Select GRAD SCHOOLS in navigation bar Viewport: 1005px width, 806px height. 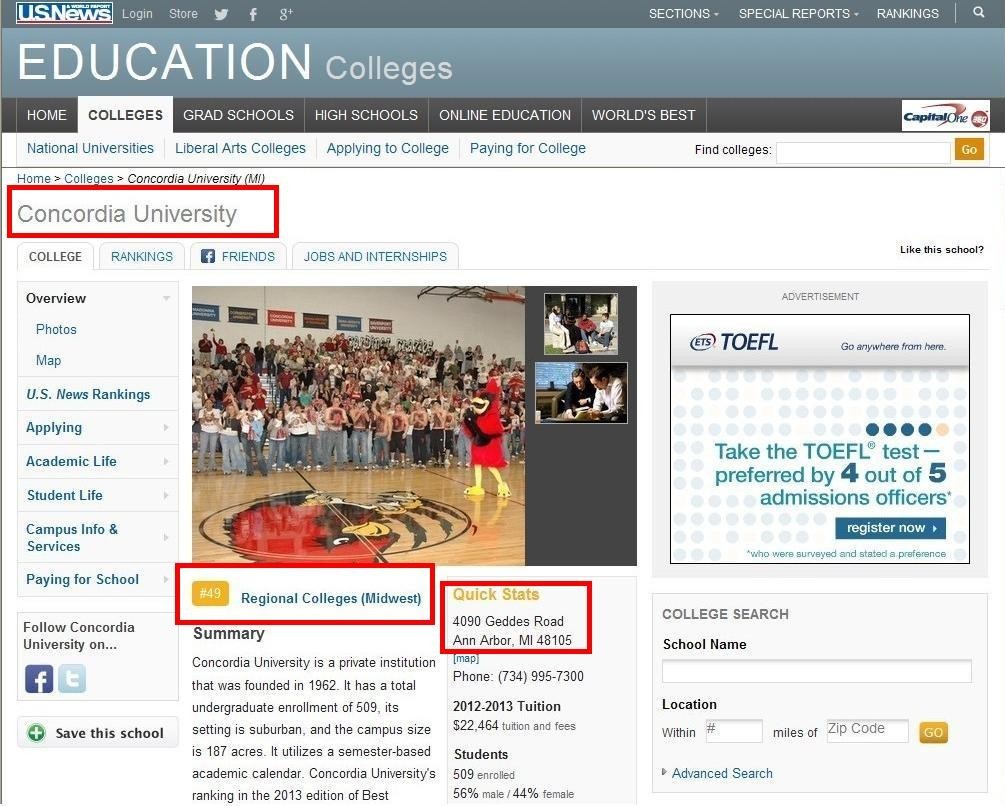click(x=238, y=115)
